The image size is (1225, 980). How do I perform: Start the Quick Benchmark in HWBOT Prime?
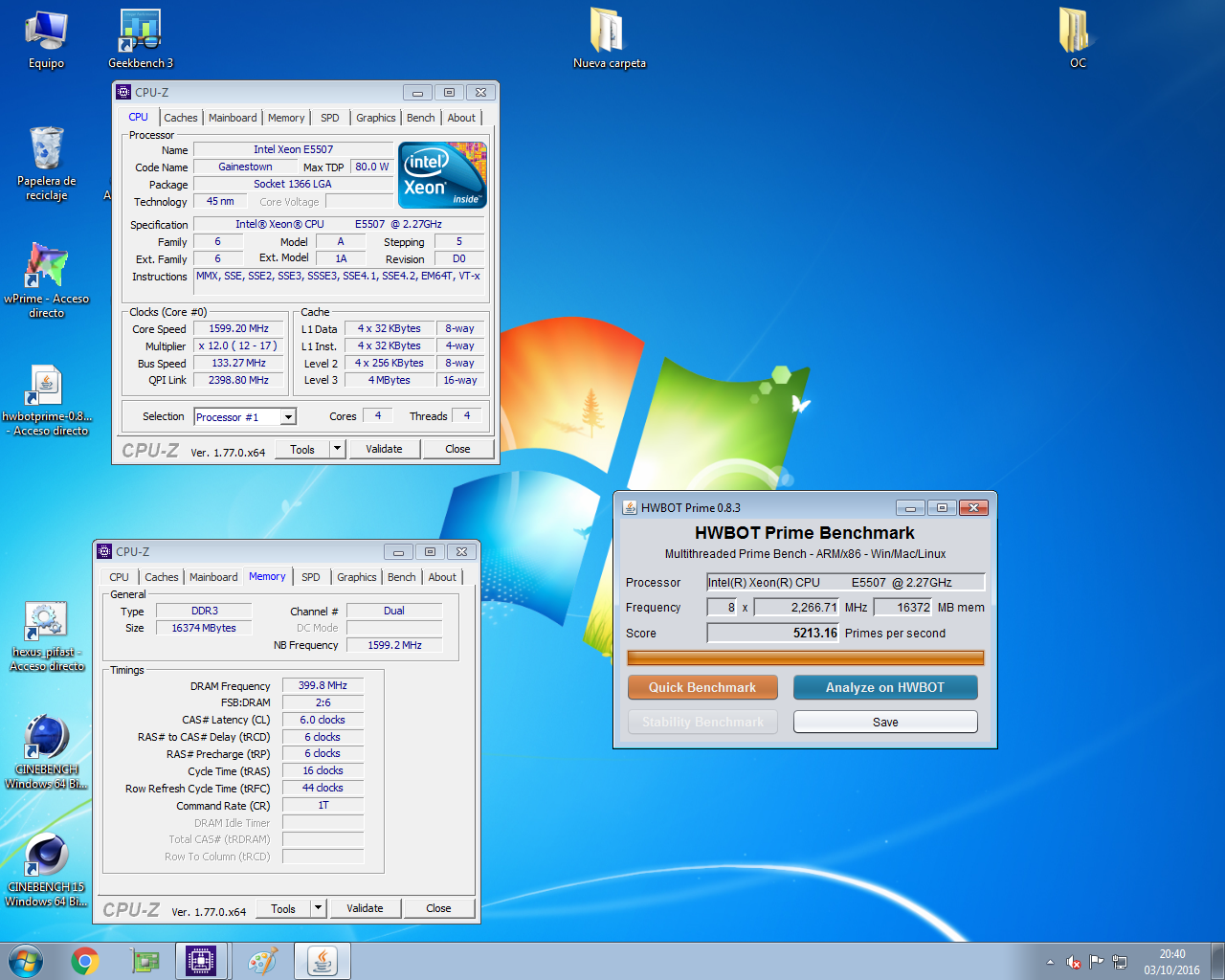point(702,687)
